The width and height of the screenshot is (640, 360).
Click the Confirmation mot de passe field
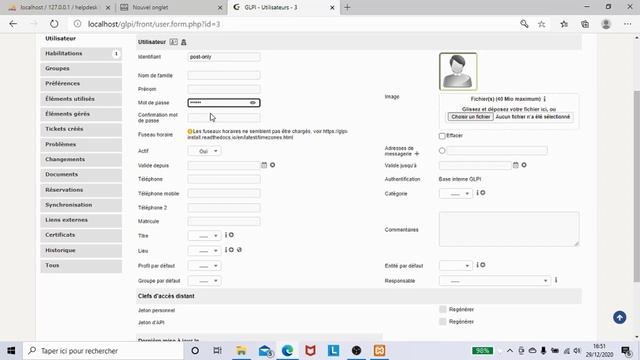click(x=224, y=118)
